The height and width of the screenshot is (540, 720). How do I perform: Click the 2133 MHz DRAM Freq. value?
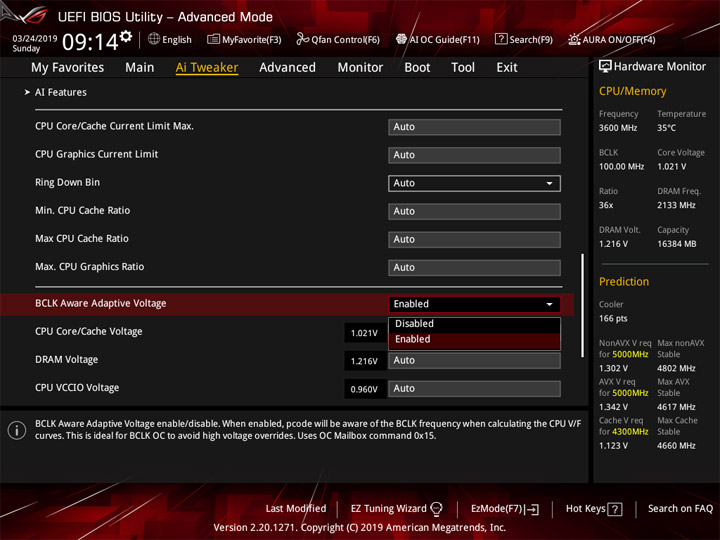[x=676, y=205]
